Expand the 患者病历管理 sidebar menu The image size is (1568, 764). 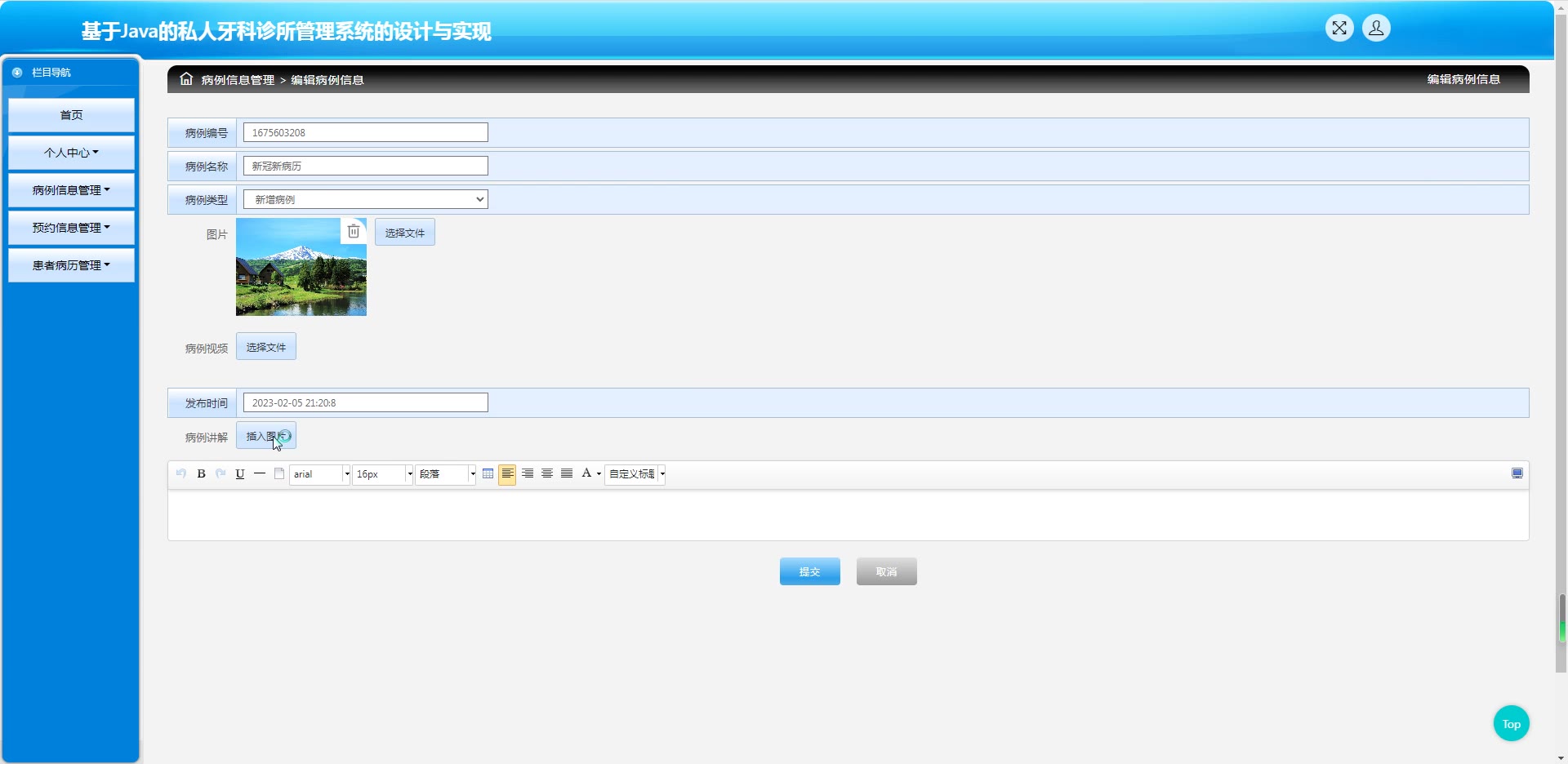coord(71,265)
